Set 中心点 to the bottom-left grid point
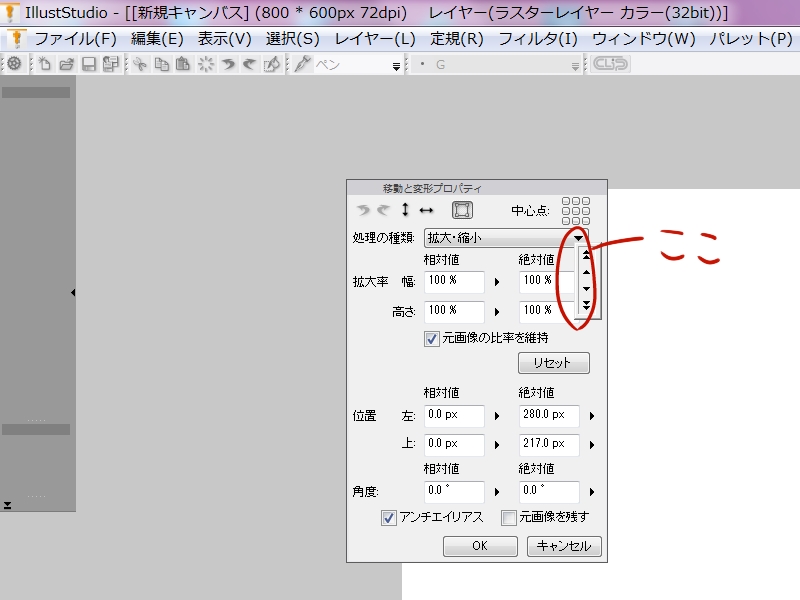Viewport: 800px width, 600px height. coord(566,220)
